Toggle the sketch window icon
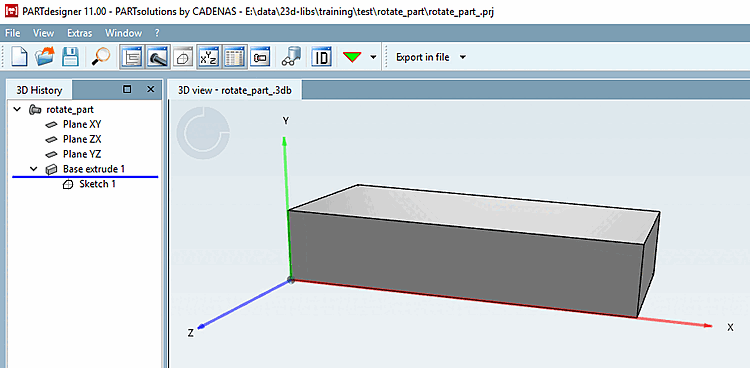 pos(184,58)
